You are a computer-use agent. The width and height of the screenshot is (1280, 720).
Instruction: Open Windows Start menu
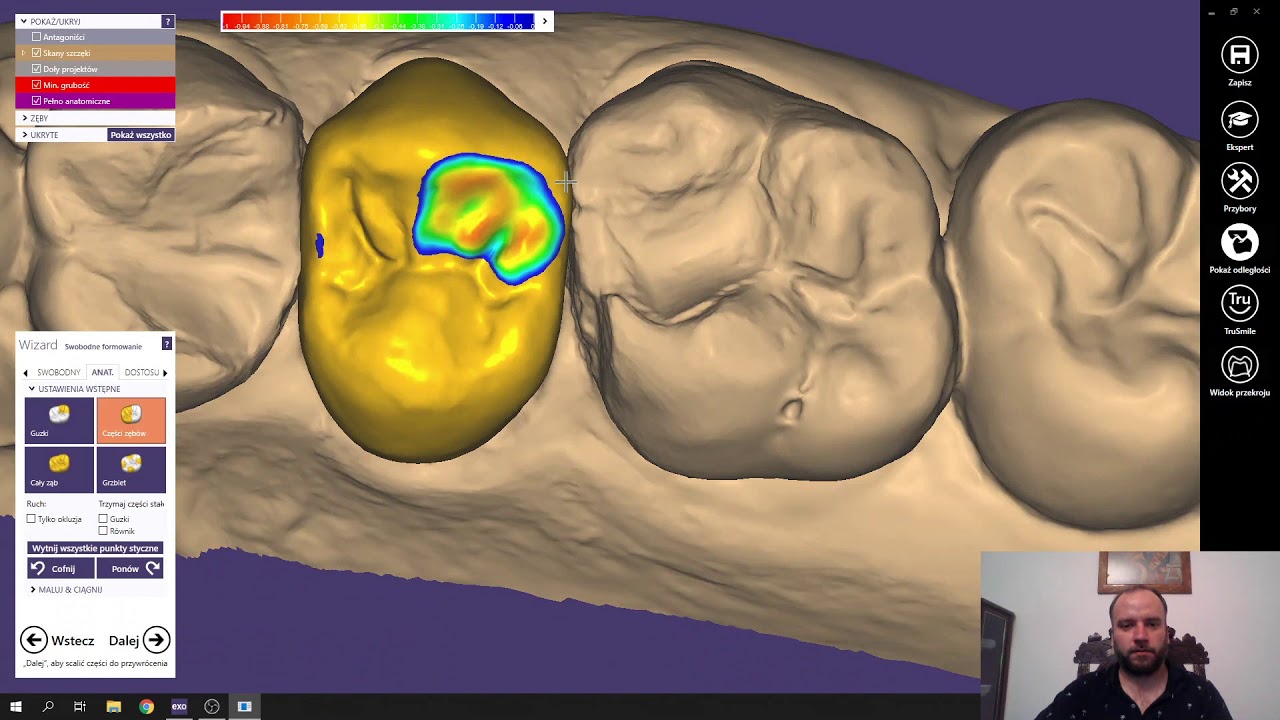(15, 707)
